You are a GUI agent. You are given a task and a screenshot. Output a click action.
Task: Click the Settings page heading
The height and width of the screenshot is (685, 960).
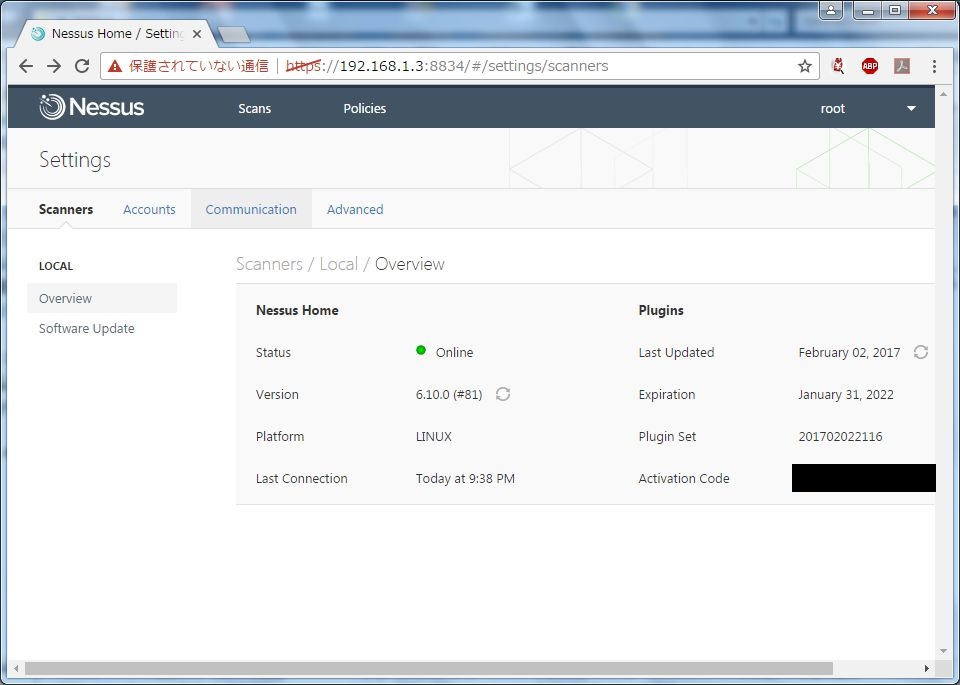click(x=75, y=160)
